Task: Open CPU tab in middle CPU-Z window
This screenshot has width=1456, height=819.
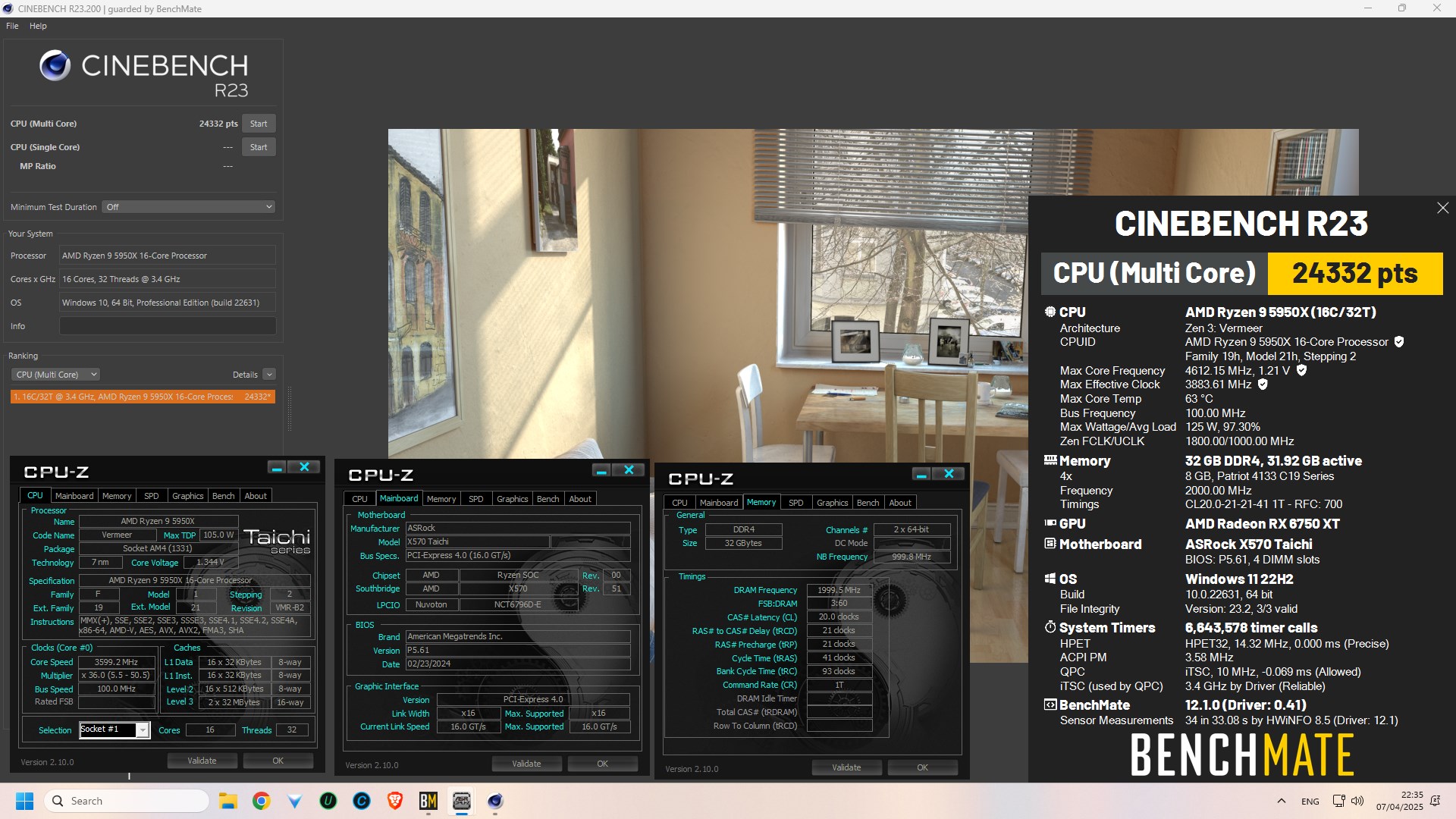Action: tap(359, 499)
